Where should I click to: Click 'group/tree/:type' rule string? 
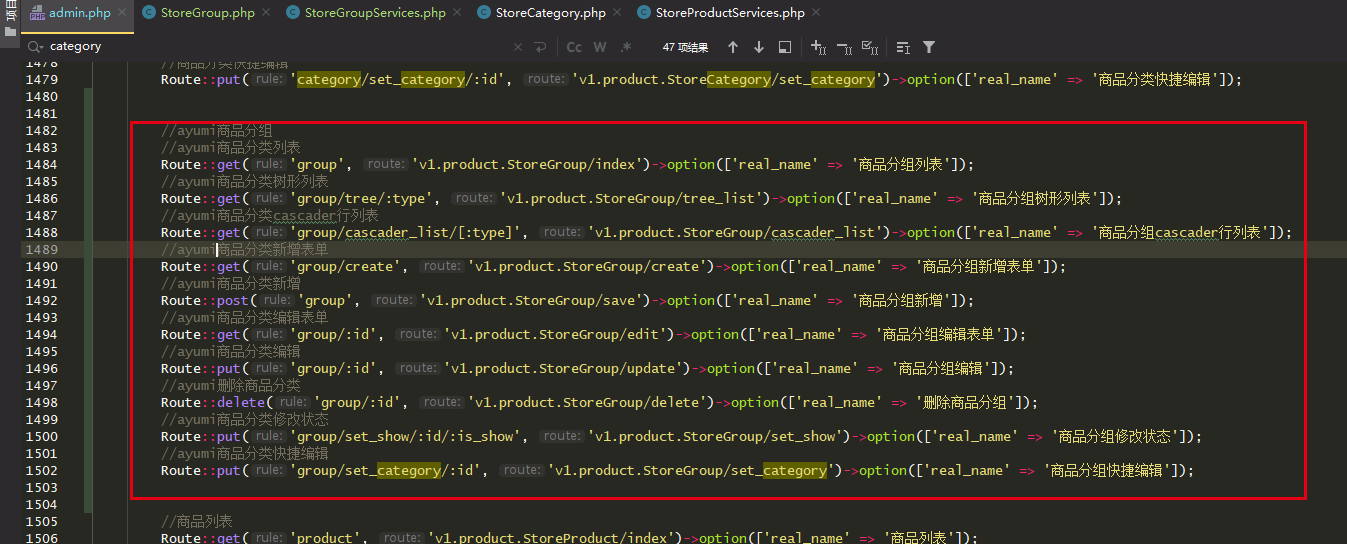click(365, 198)
